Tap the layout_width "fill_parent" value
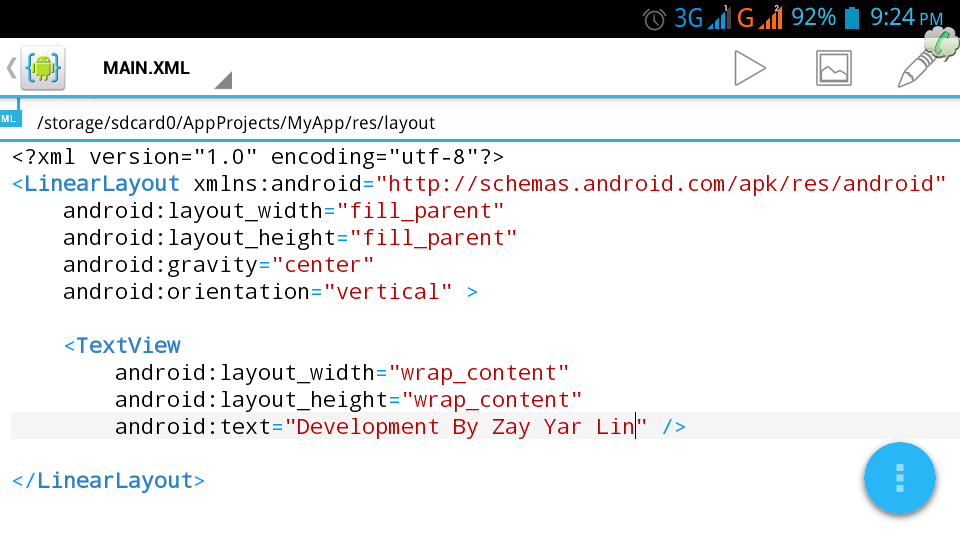 pos(420,211)
